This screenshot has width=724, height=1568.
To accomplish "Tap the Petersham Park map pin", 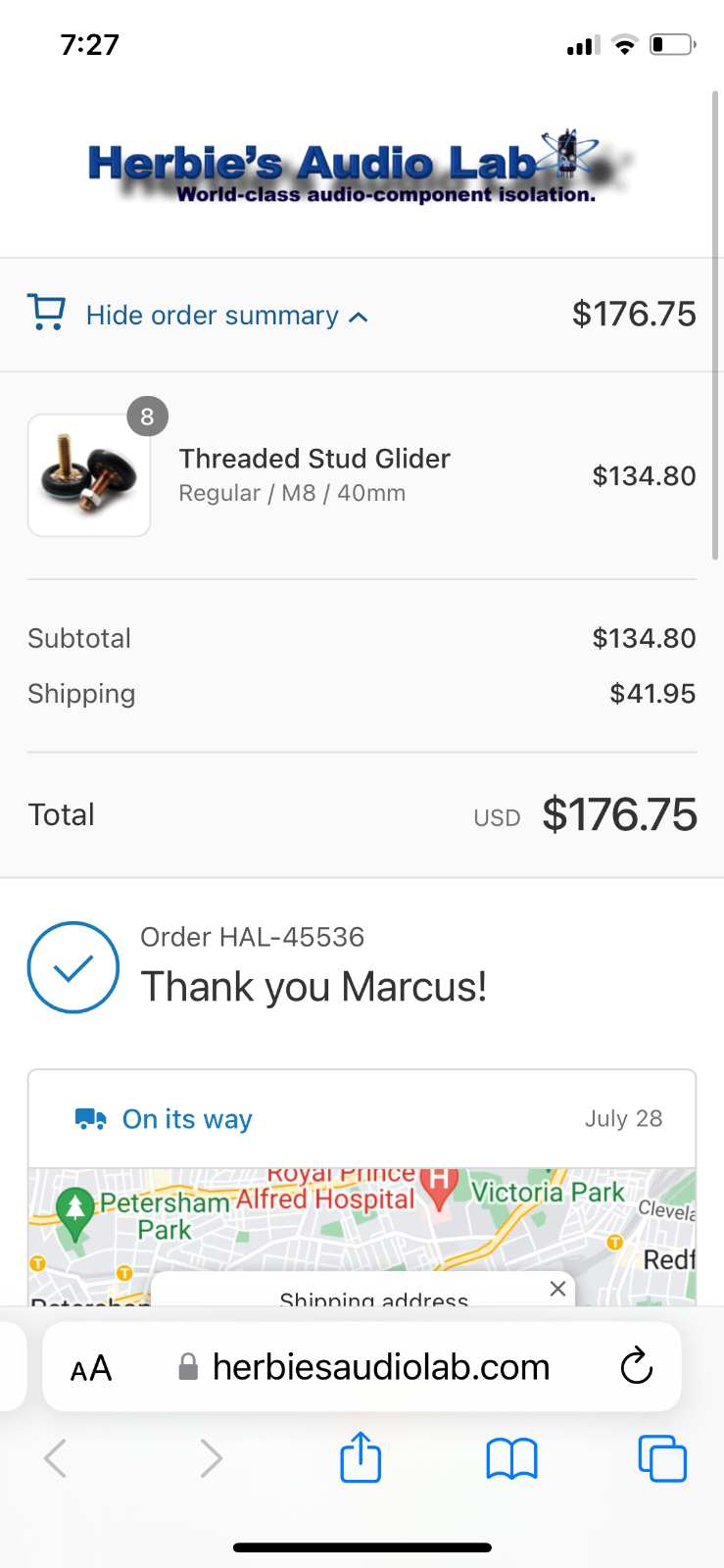I will click(x=75, y=1214).
